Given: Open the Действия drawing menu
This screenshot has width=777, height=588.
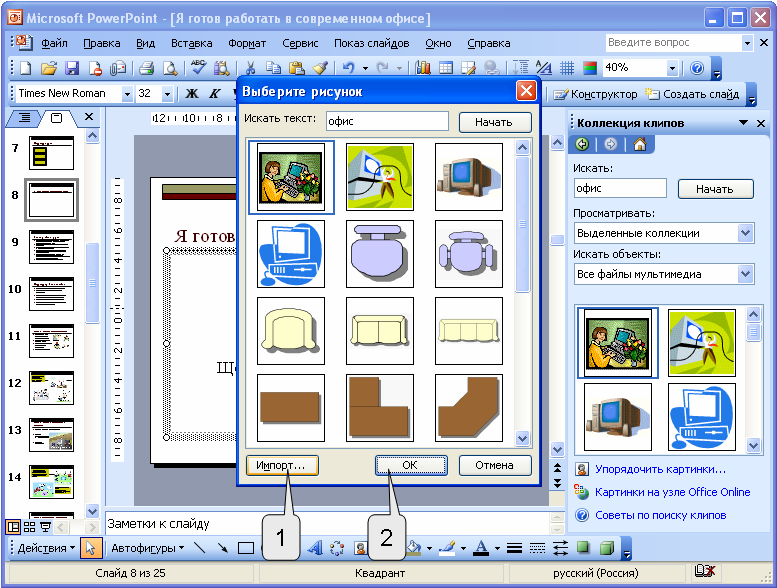Looking at the screenshot, I should pos(46,548).
